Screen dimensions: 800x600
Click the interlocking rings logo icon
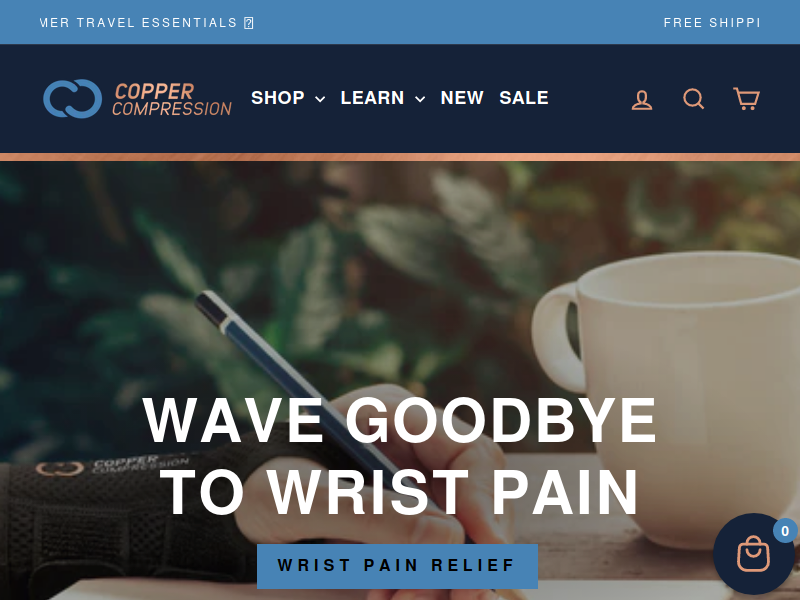[x=72, y=98]
